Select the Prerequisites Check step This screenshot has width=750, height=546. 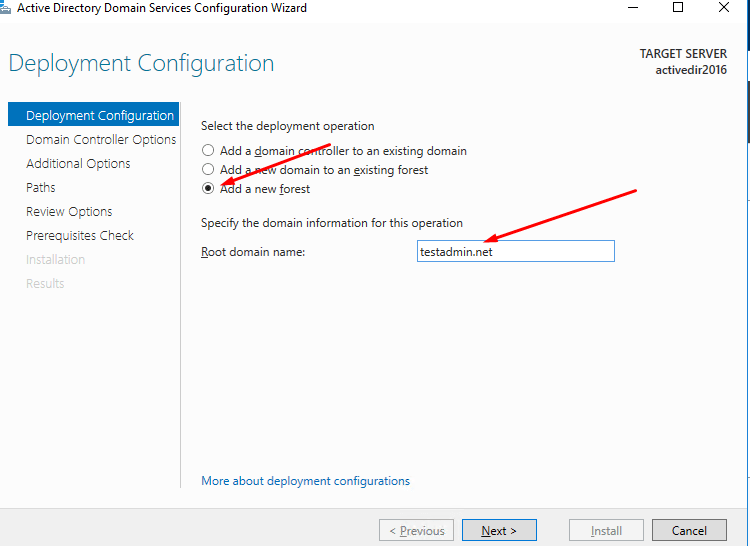coord(80,236)
